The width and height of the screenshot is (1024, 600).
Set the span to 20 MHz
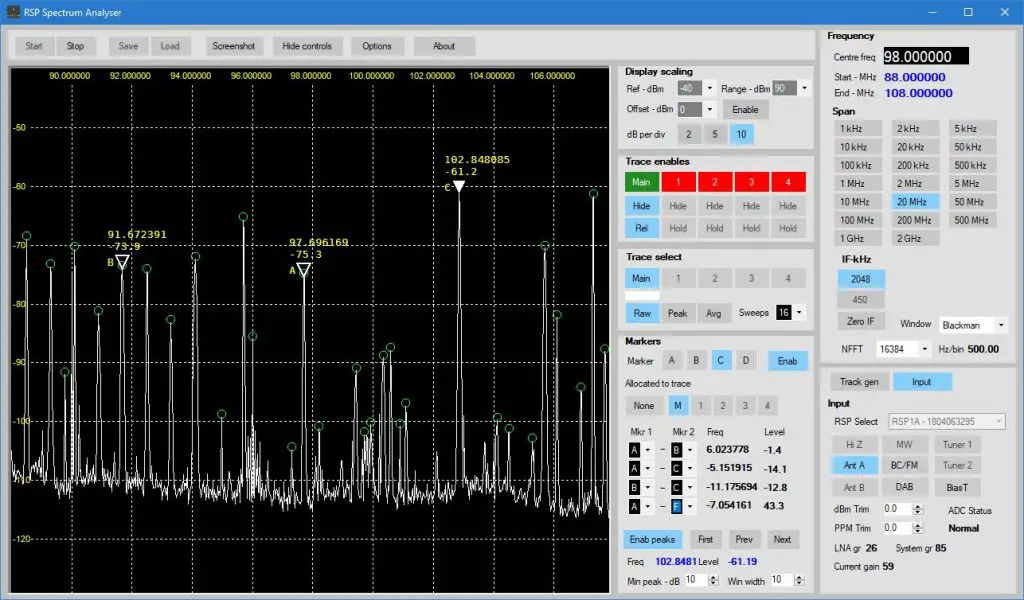[916, 201]
